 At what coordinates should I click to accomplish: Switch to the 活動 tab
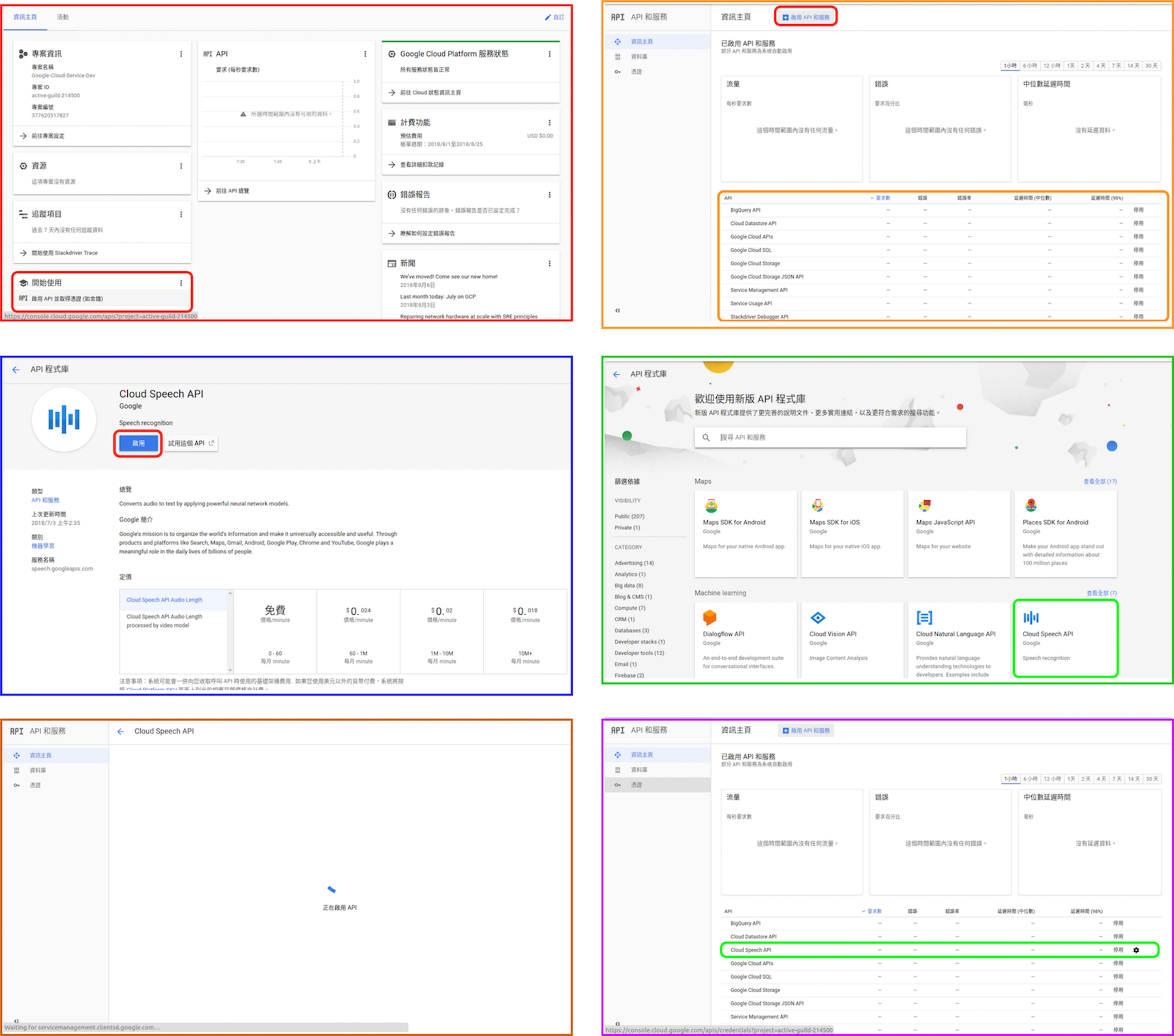[63, 17]
